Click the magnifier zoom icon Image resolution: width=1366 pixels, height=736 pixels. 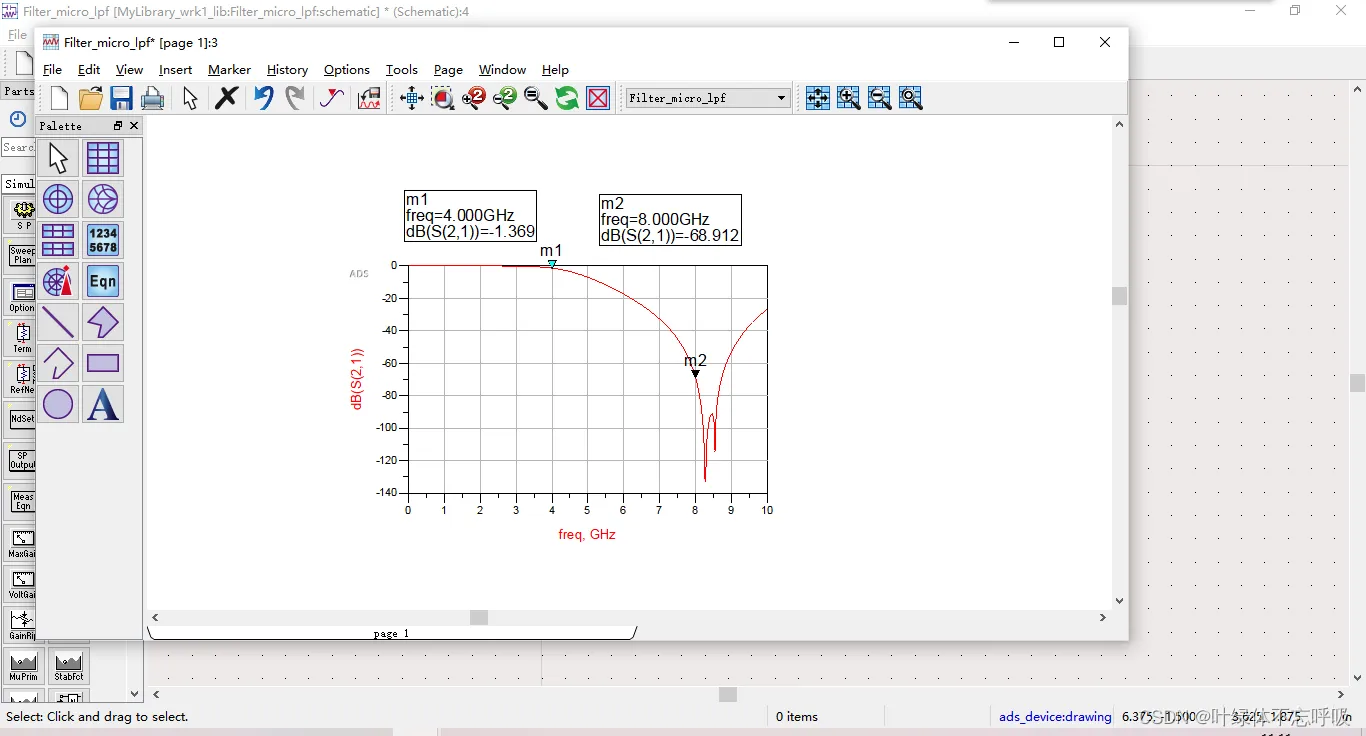(x=536, y=98)
